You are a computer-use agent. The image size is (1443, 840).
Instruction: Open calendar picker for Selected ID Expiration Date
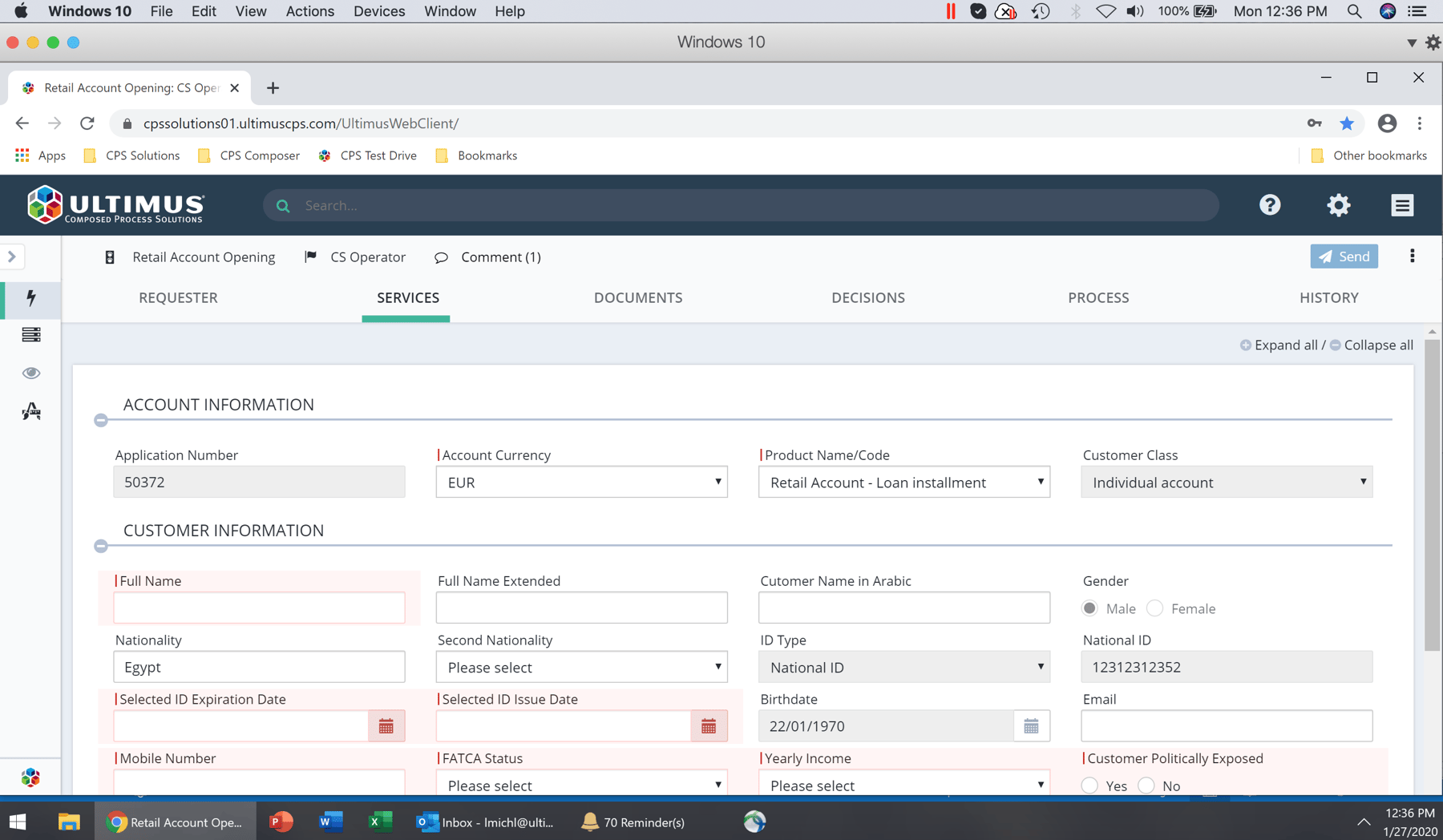click(x=386, y=725)
